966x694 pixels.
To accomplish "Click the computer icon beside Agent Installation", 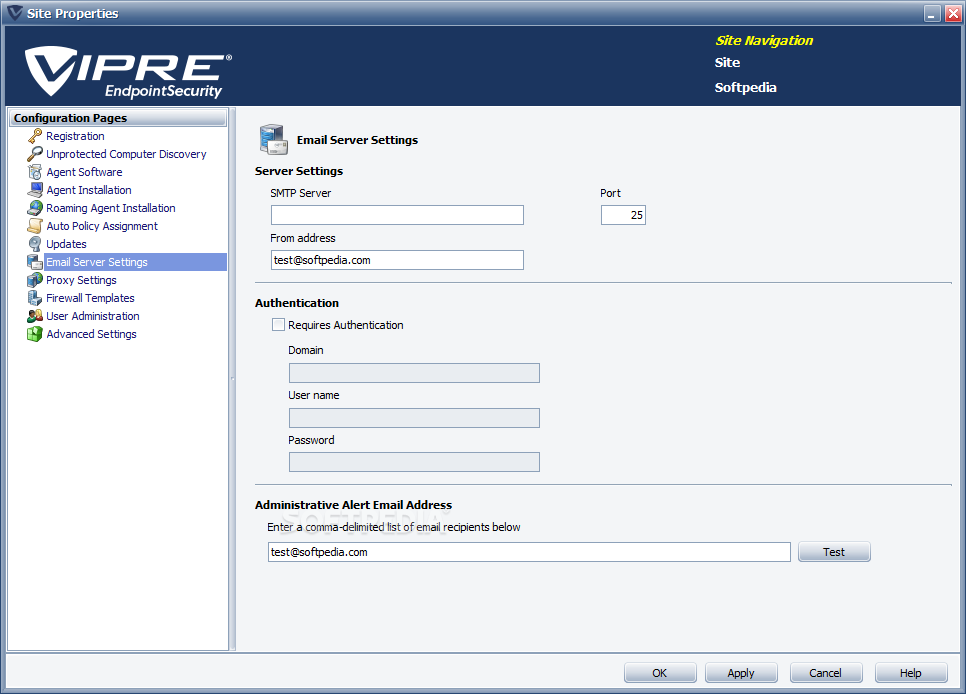I will 35,190.
